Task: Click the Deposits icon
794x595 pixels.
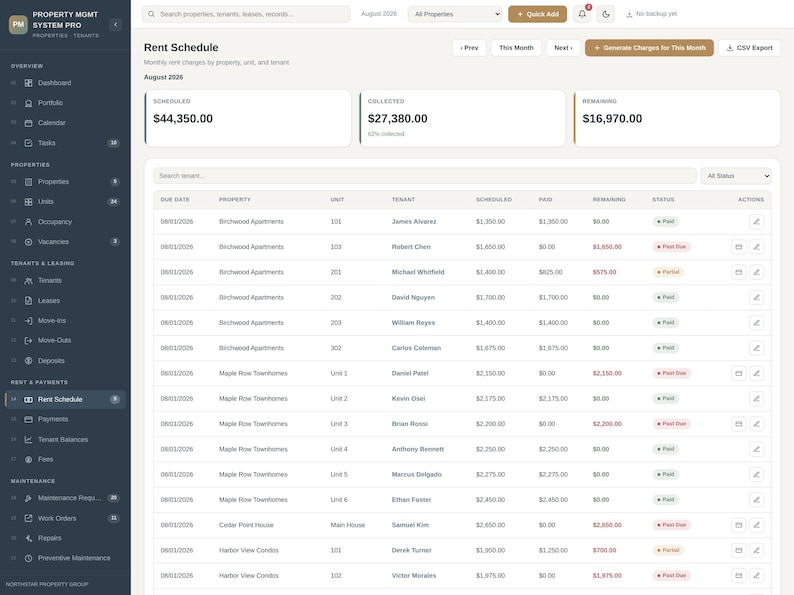Action: pos(28,361)
